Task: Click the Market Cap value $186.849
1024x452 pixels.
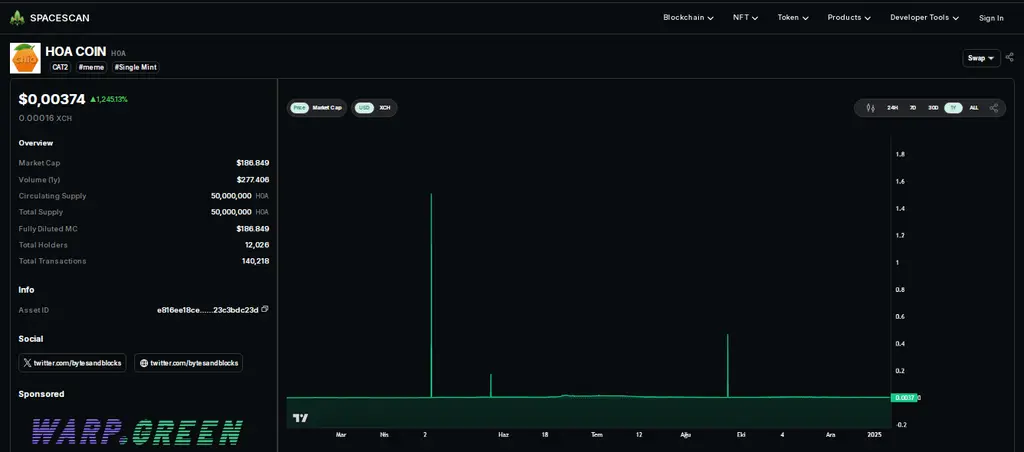Action: click(253, 163)
